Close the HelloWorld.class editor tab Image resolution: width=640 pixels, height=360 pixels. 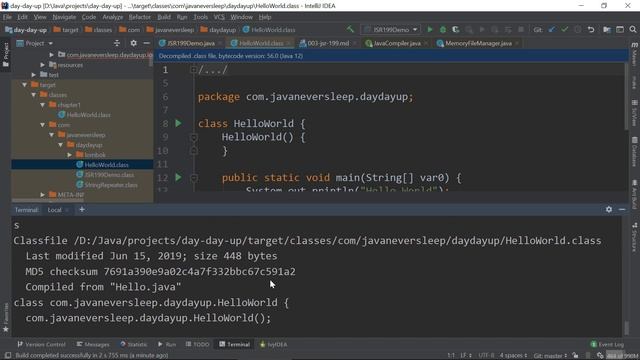[288, 43]
